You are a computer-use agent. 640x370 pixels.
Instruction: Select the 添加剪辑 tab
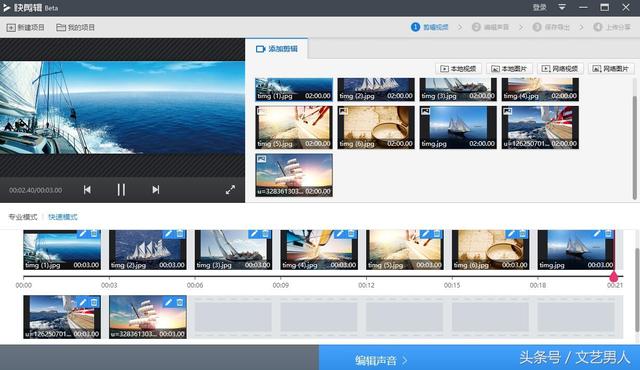[277, 49]
